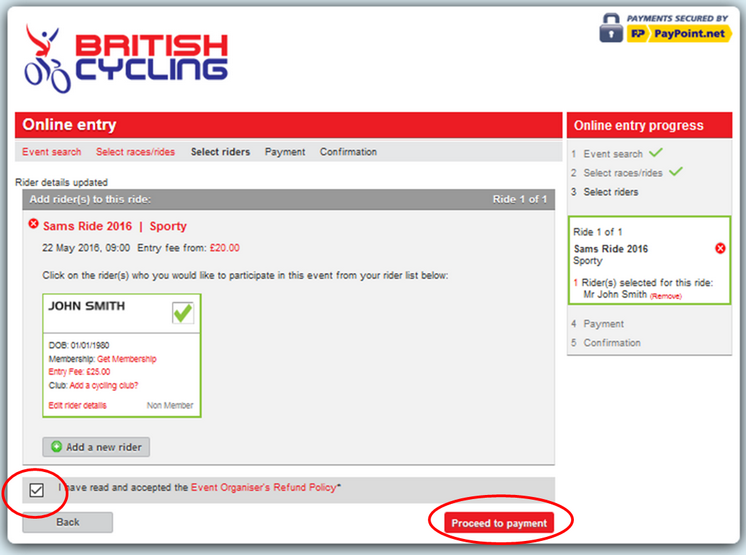The width and height of the screenshot is (746, 555).
Task: Click Add a cycling club link
Action: coord(104,385)
